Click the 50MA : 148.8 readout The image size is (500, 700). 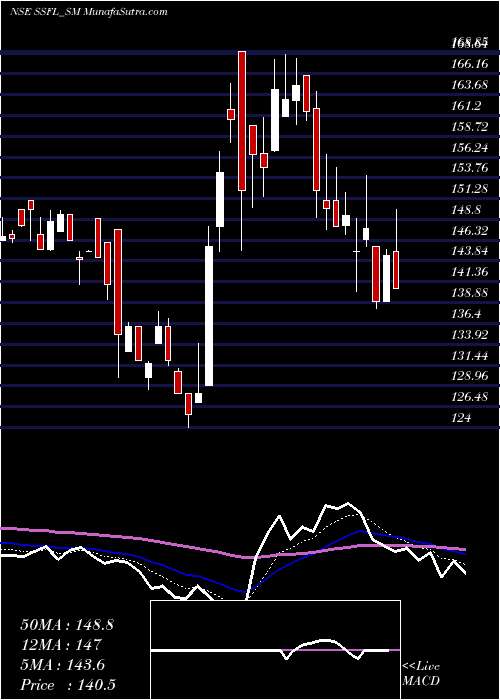click(x=67, y=625)
